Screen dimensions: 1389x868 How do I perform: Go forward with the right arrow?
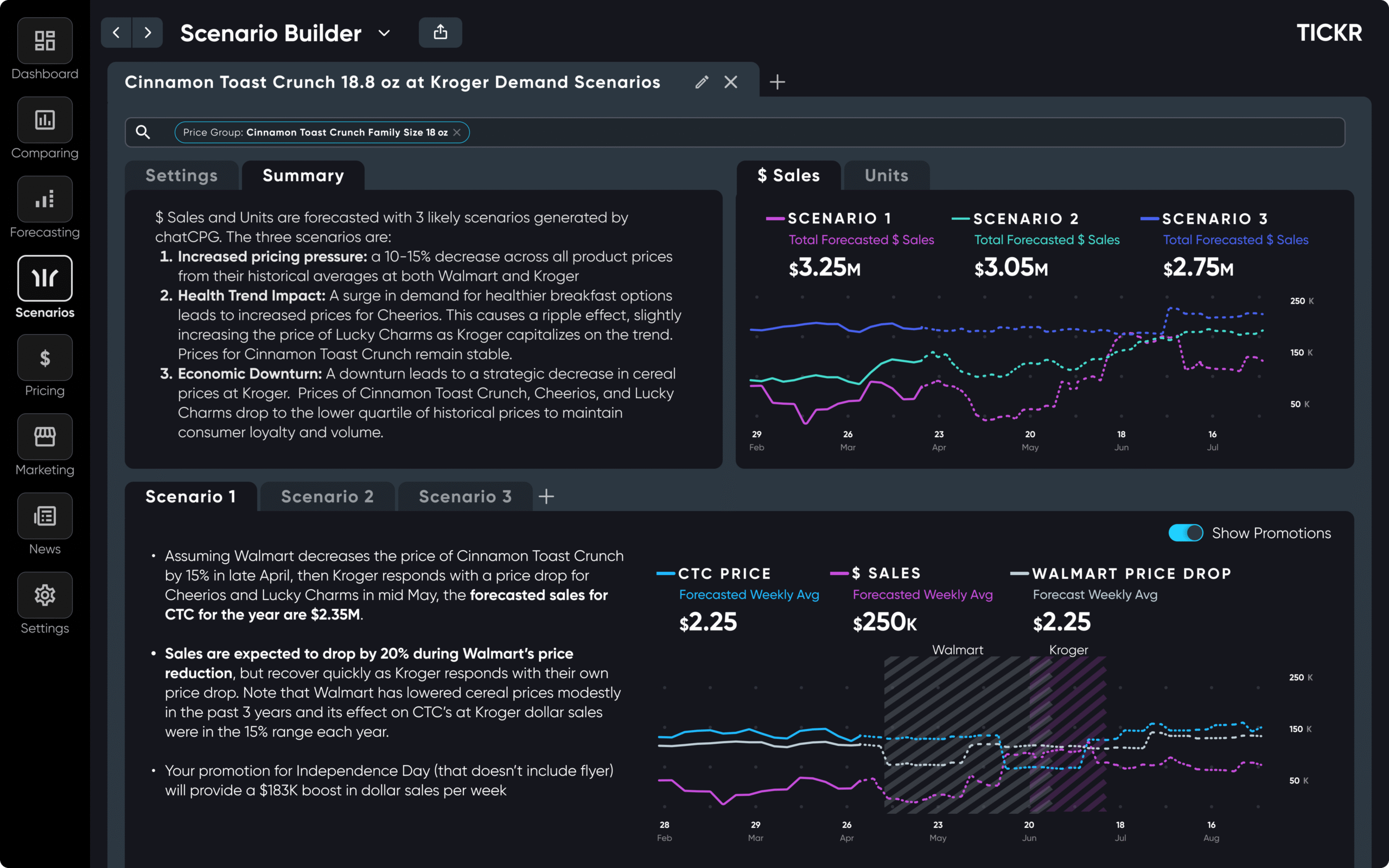click(148, 33)
